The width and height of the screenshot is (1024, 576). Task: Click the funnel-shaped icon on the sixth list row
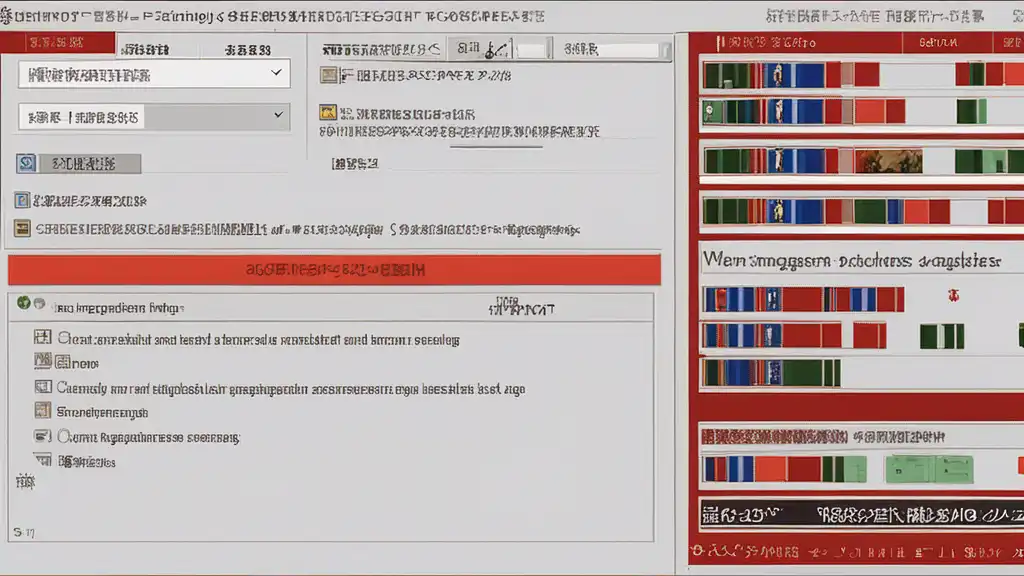[x=43, y=460]
